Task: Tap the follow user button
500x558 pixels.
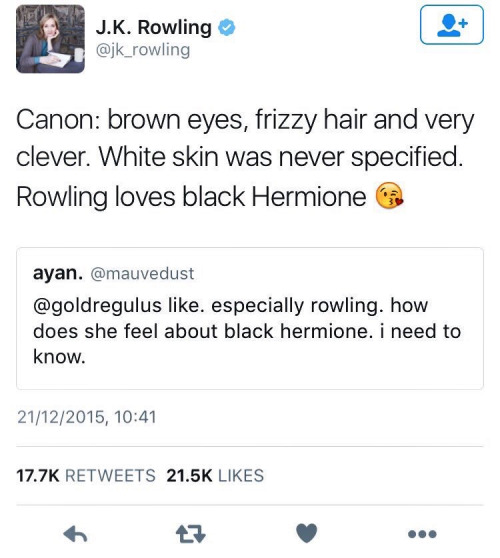Action: [452, 25]
